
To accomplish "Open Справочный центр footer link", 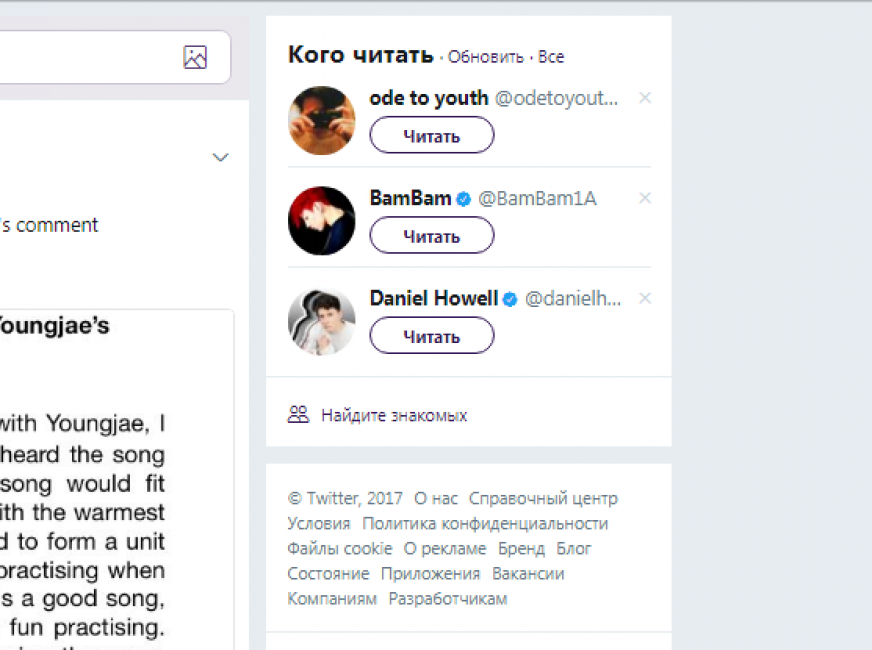I will (x=543, y=498).
